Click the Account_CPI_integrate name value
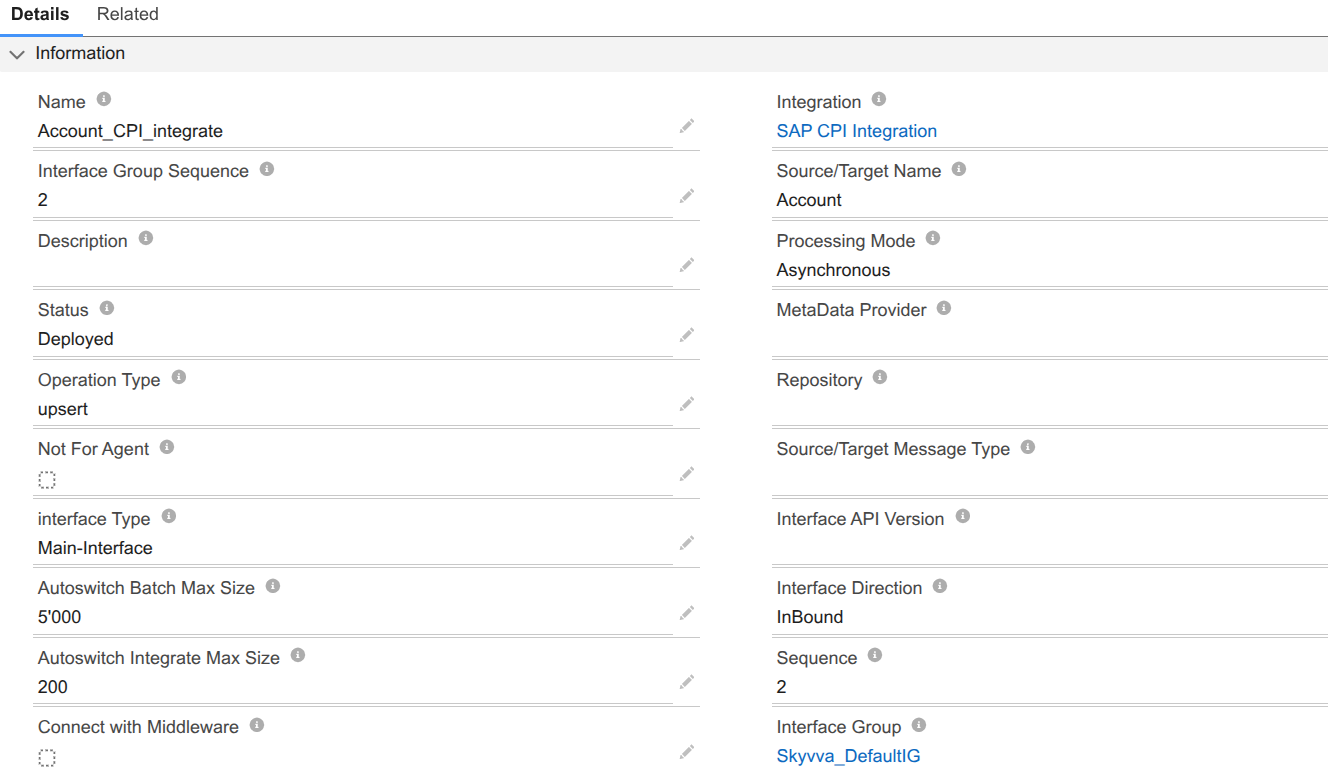This screenshot has height=773, width=1328. (x=130, y=131)
